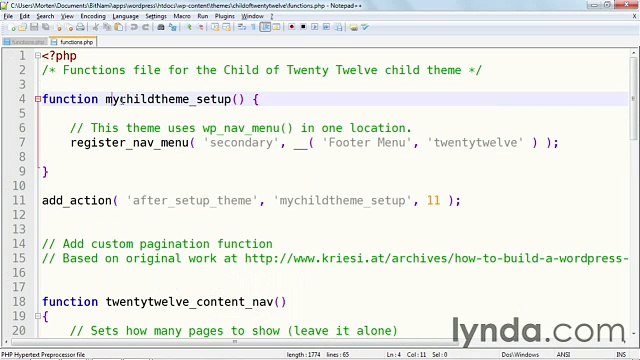Click the Dos\Windows entry in status bar
The height and width of the screenshot is (360, 640).
(x=520, y=355)
